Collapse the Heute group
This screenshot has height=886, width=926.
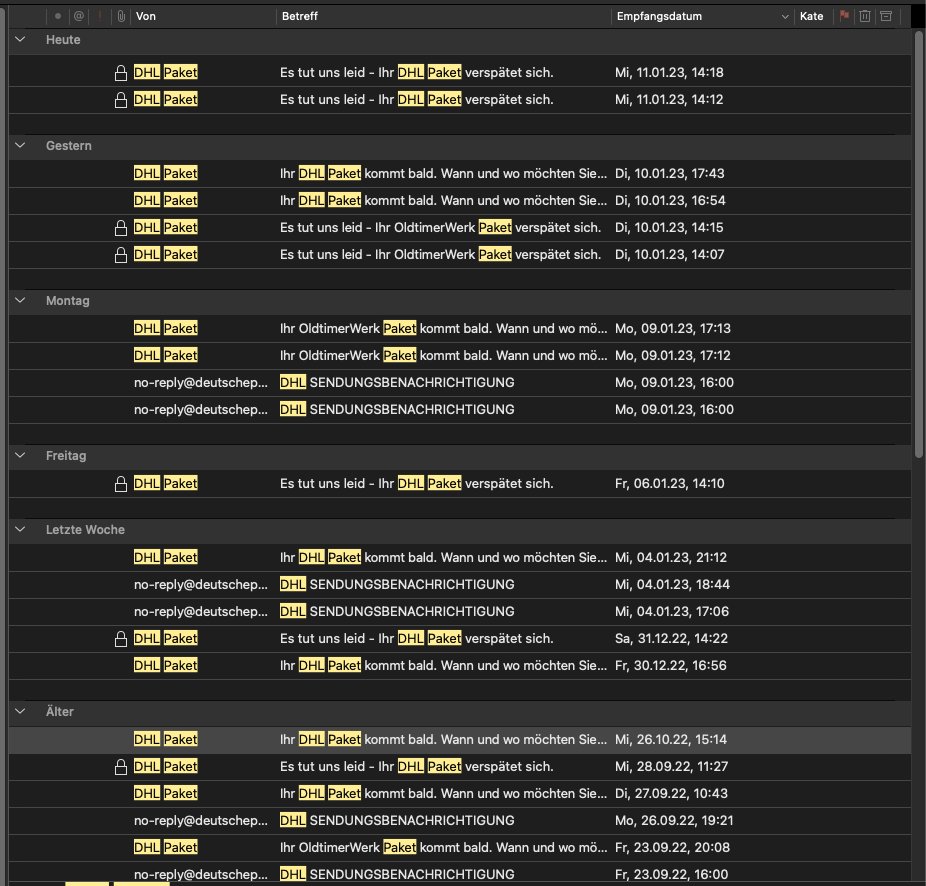pos(20,40)
